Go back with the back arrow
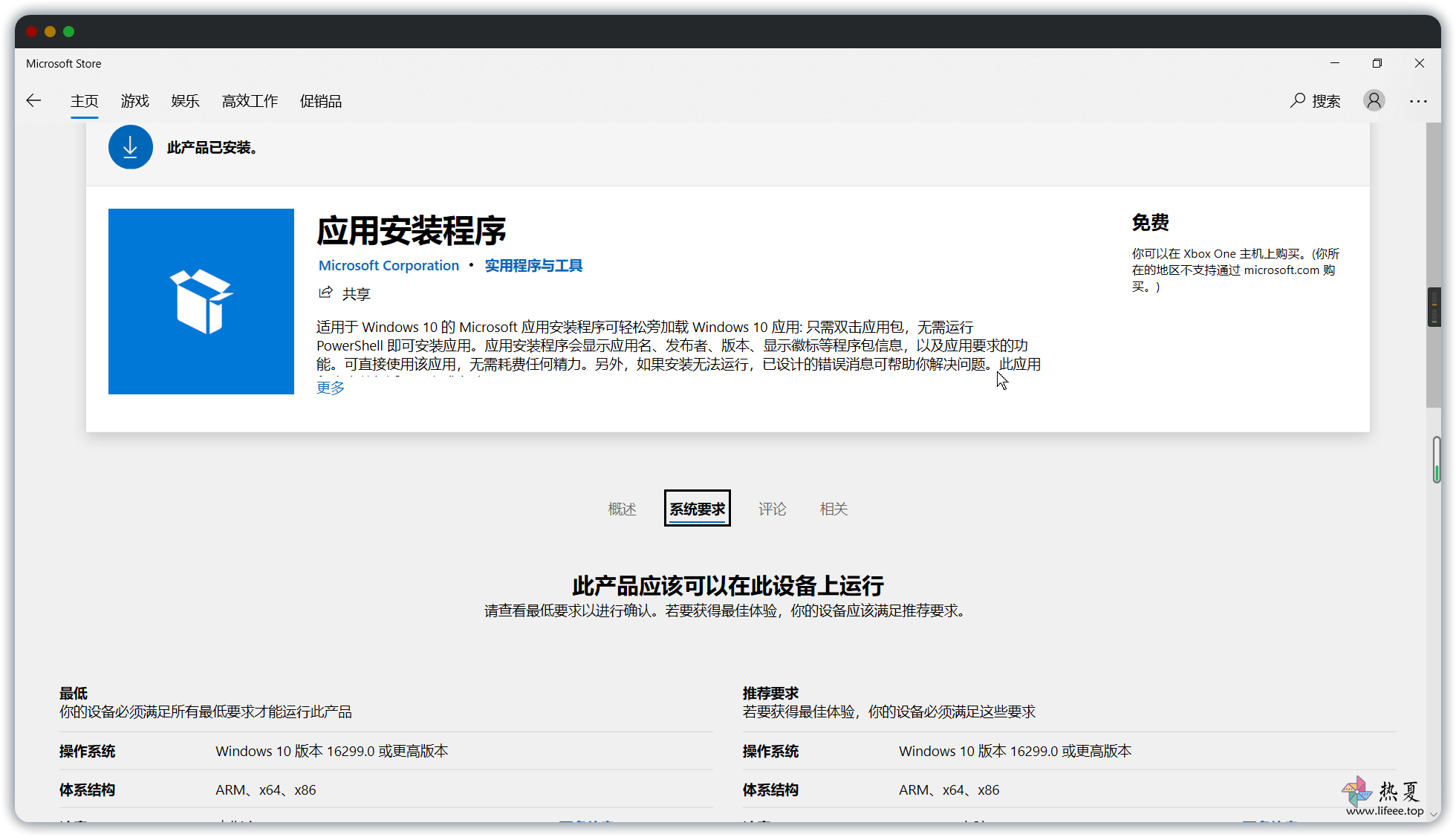The image size is (1456, 837). [x=33, y=101]
